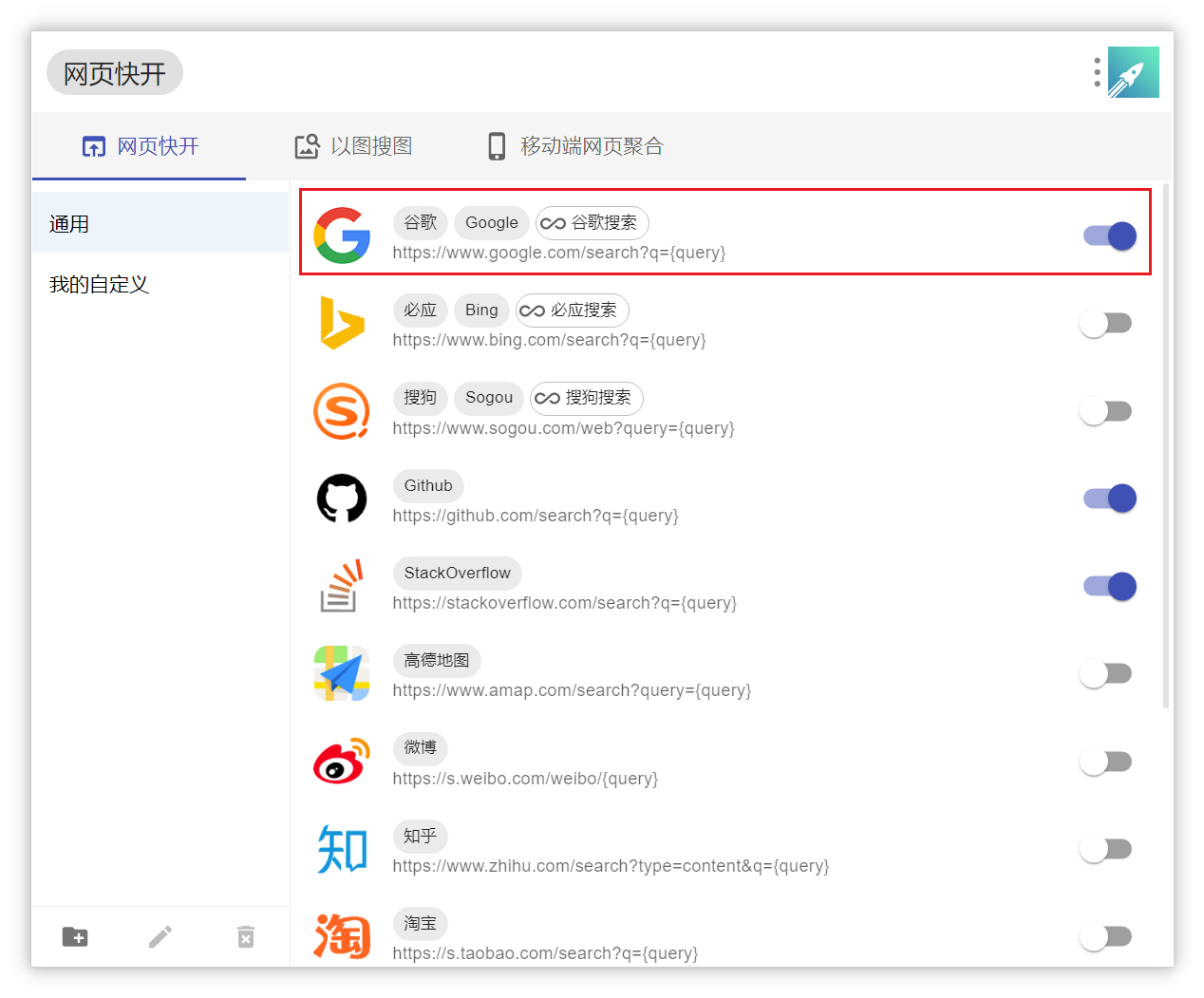Click the 微博 tag chip
The height and width of the screenshot is (998, 1204).
[421, 748]
